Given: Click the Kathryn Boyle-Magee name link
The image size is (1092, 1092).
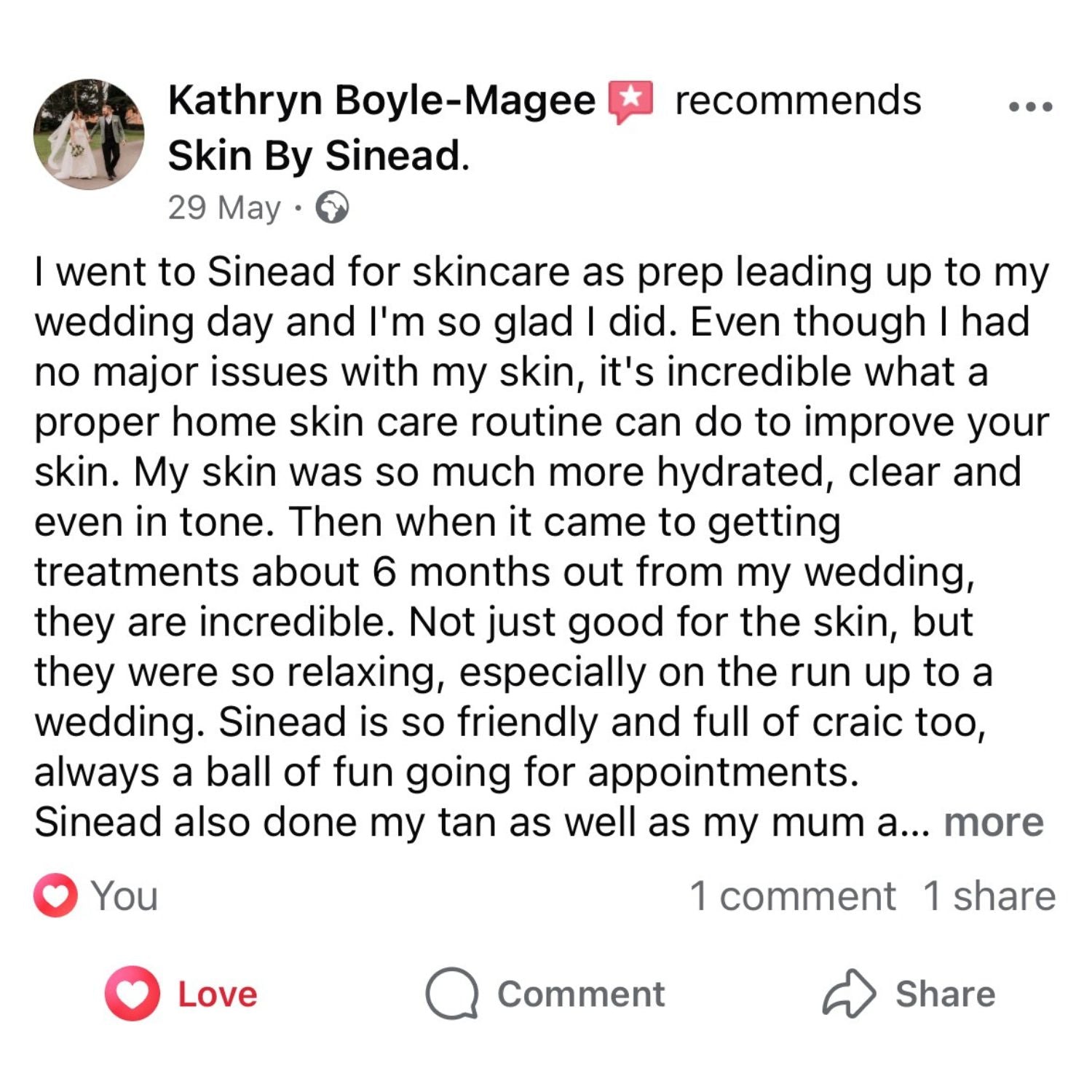Looking at the screenshot, I should pyautogui.click(x=381, y=100).
